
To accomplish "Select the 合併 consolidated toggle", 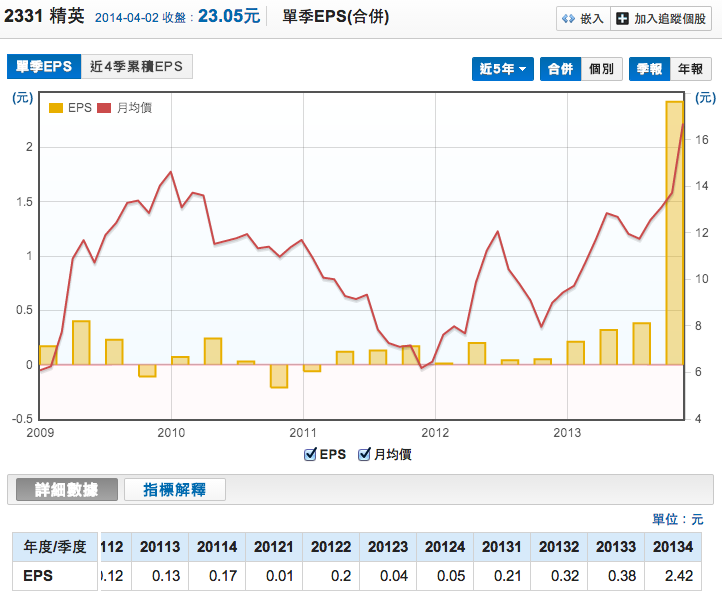I will pyautogui.click(x=559, y=68).
